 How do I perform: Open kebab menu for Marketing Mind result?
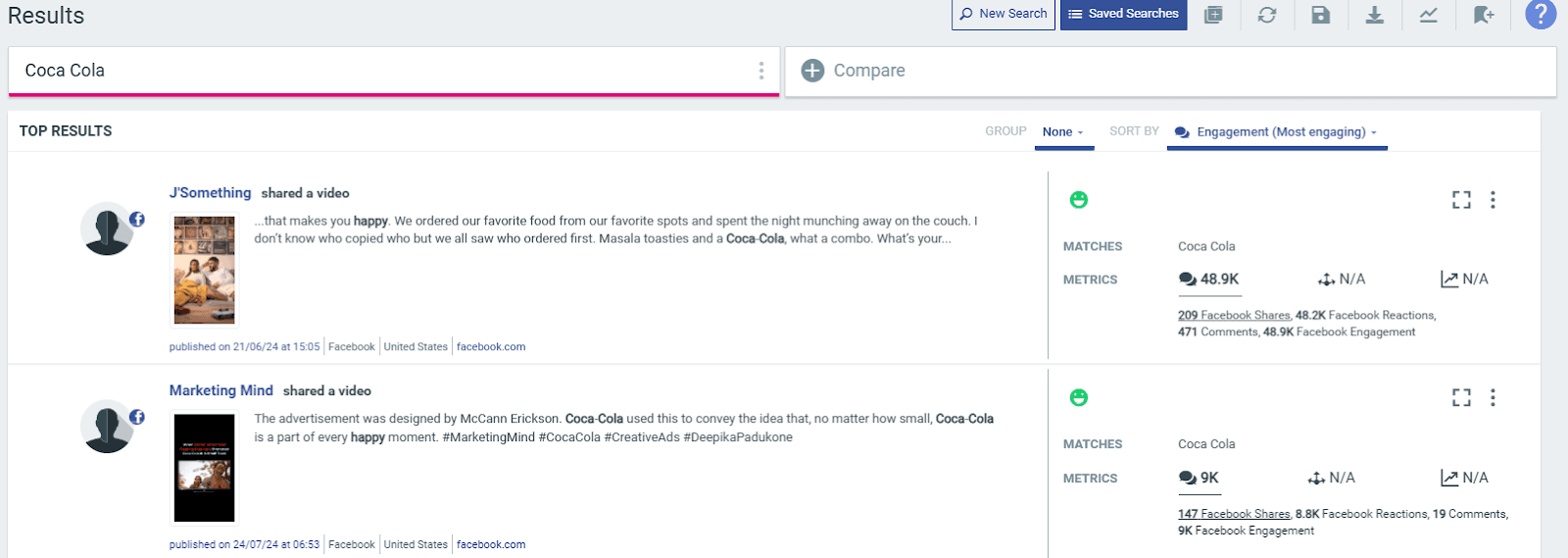pos(1493,397)
